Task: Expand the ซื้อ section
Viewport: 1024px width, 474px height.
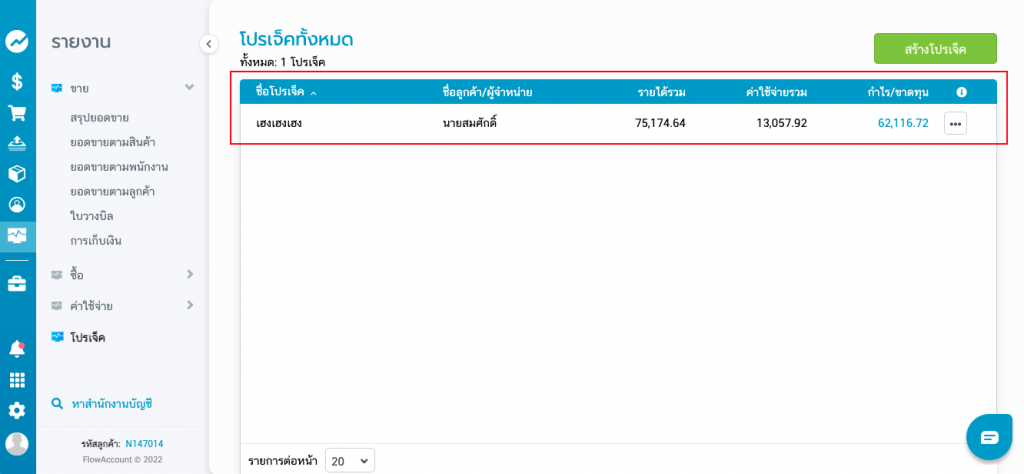Action: [189, 274]
